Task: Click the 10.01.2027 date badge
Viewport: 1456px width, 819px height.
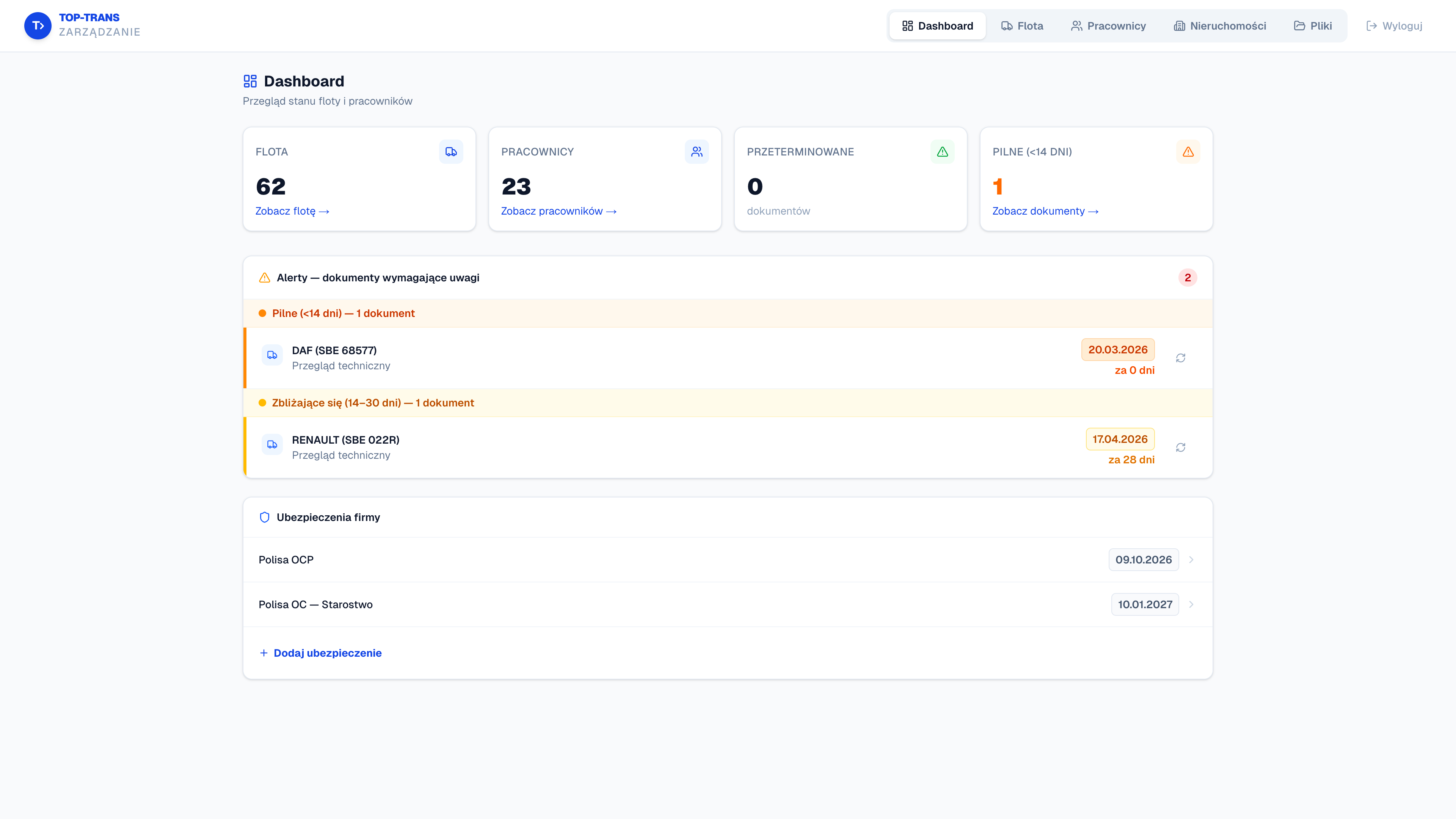Action: [1145, 604]
